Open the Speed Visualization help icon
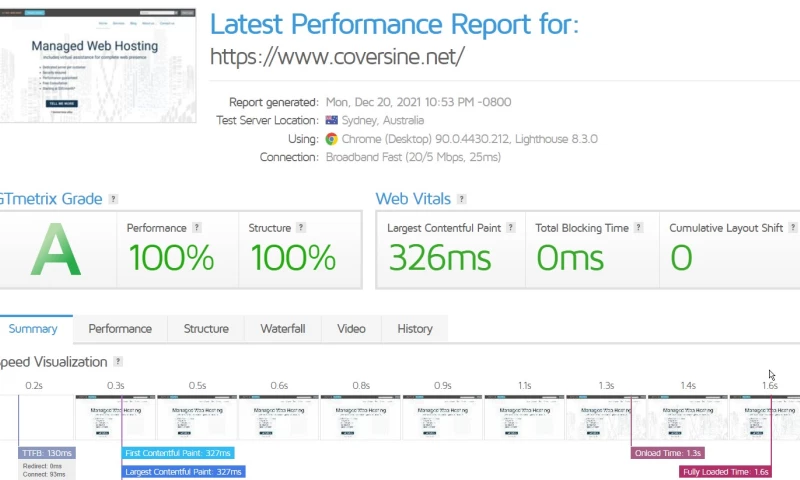 click(x=118, y=362)
